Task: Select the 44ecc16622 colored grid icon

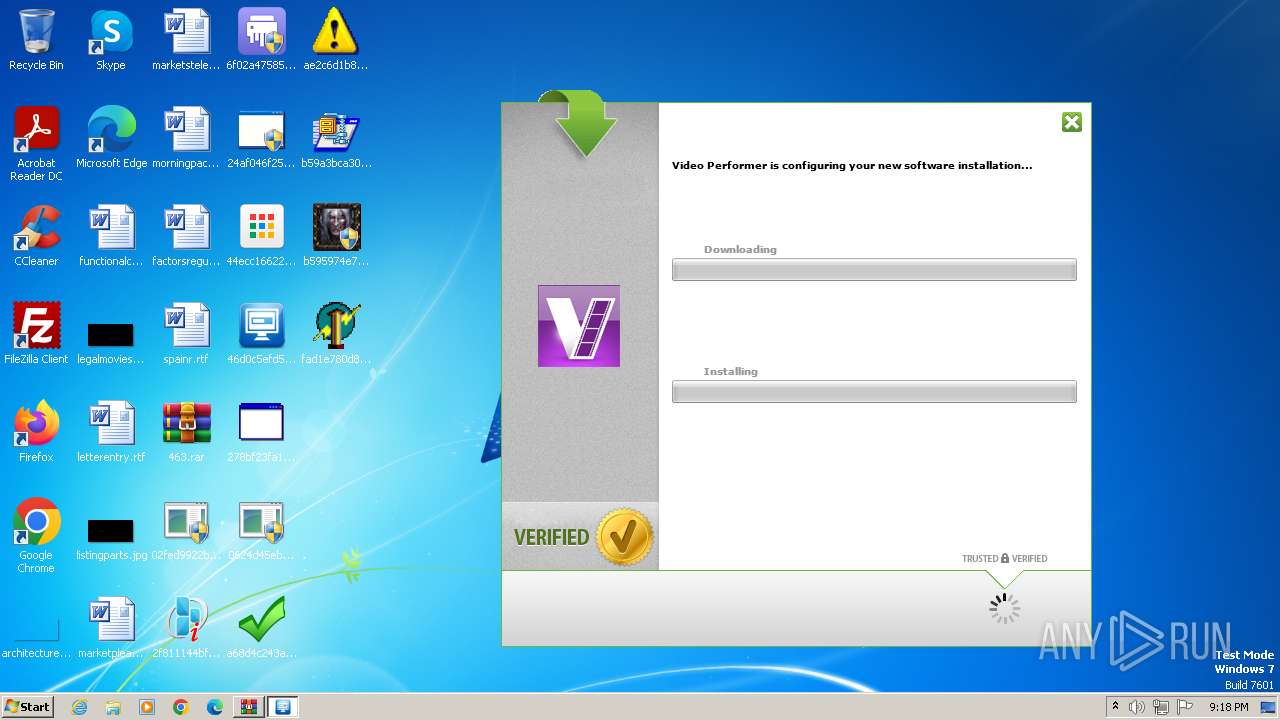Action: (x=261, y=236)
